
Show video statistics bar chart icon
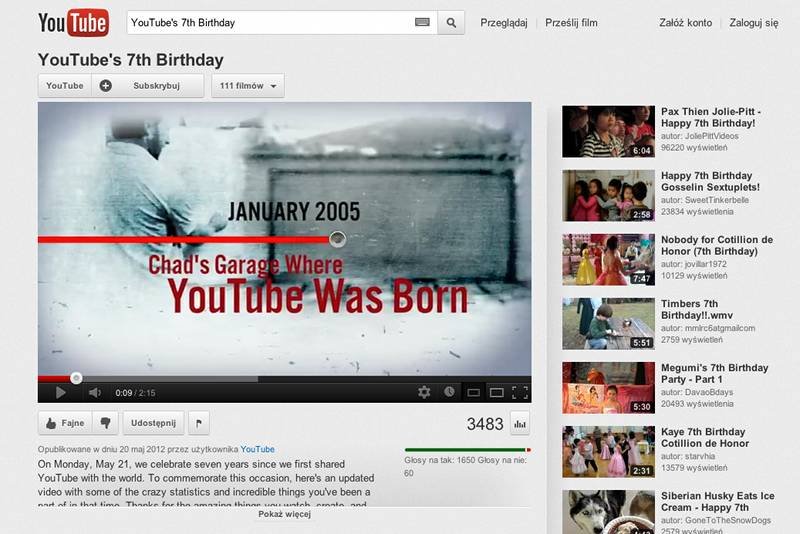[x=520, y=423]
